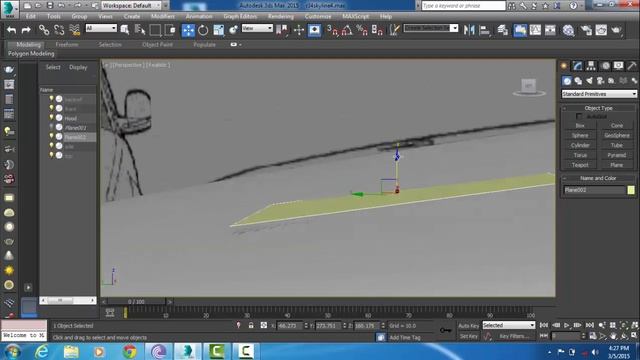The width and height of the screenshot is (640, 360).
Task: Switch to the Freeform ribbon tab
Action: pyautogui.click(x=67, y=44)
